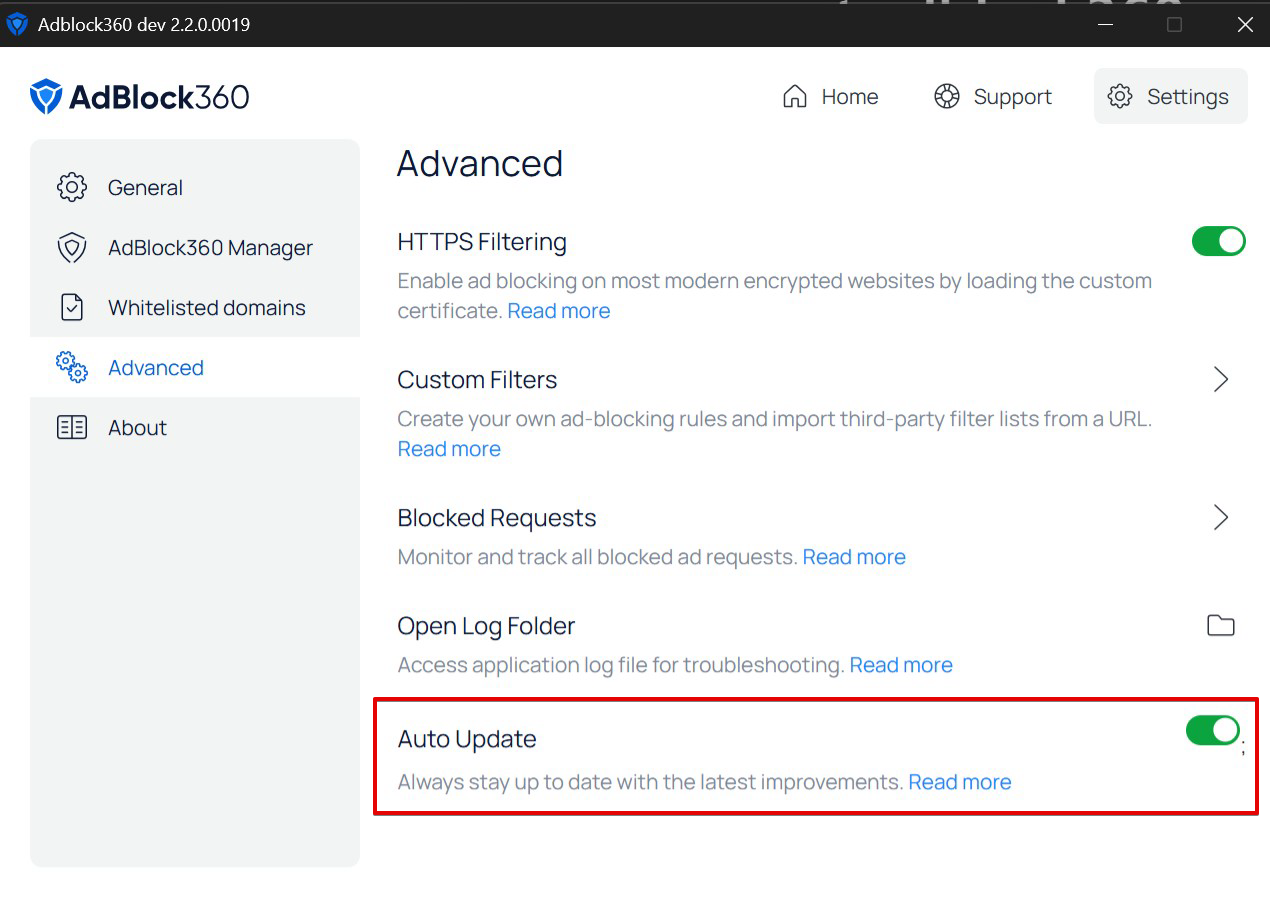Select AdBlock360 Manager in sidebar

click(x=195, y=248)
